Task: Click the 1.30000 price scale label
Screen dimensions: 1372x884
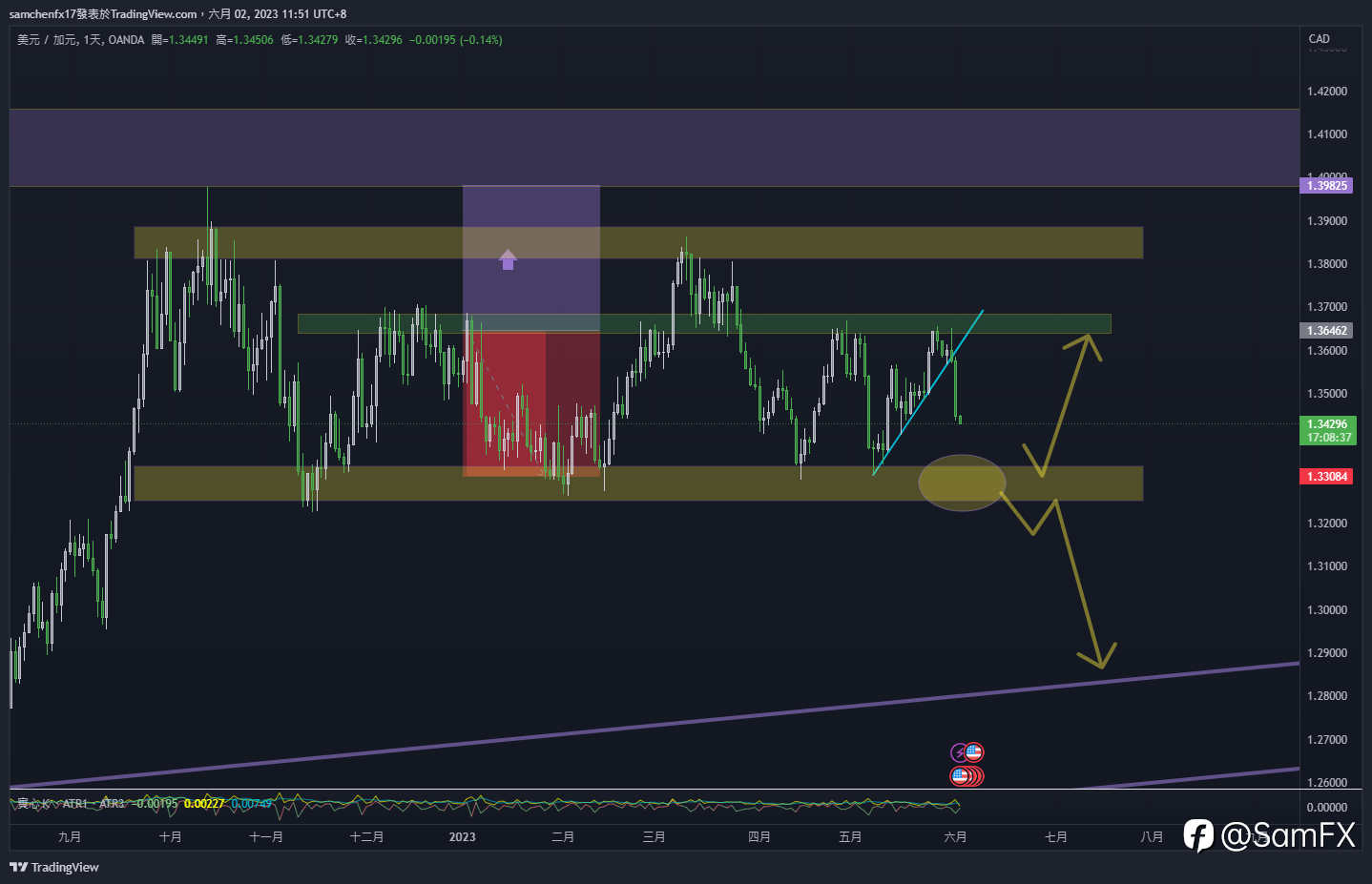Action: [x=1327, y=610]
